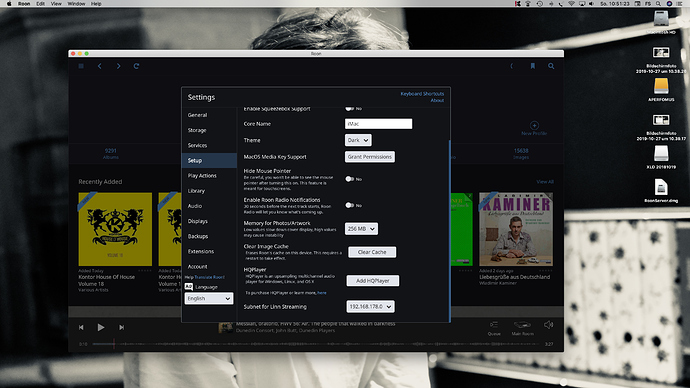Toggle the Enable Squeezebox Support switch
The height and width of the screenshot is (388, 690).
[x=349, y=108]
